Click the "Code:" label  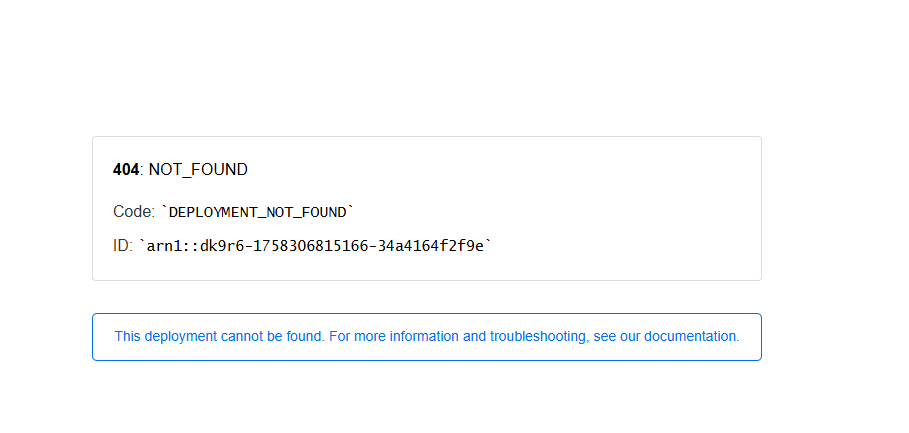point(134,212)
